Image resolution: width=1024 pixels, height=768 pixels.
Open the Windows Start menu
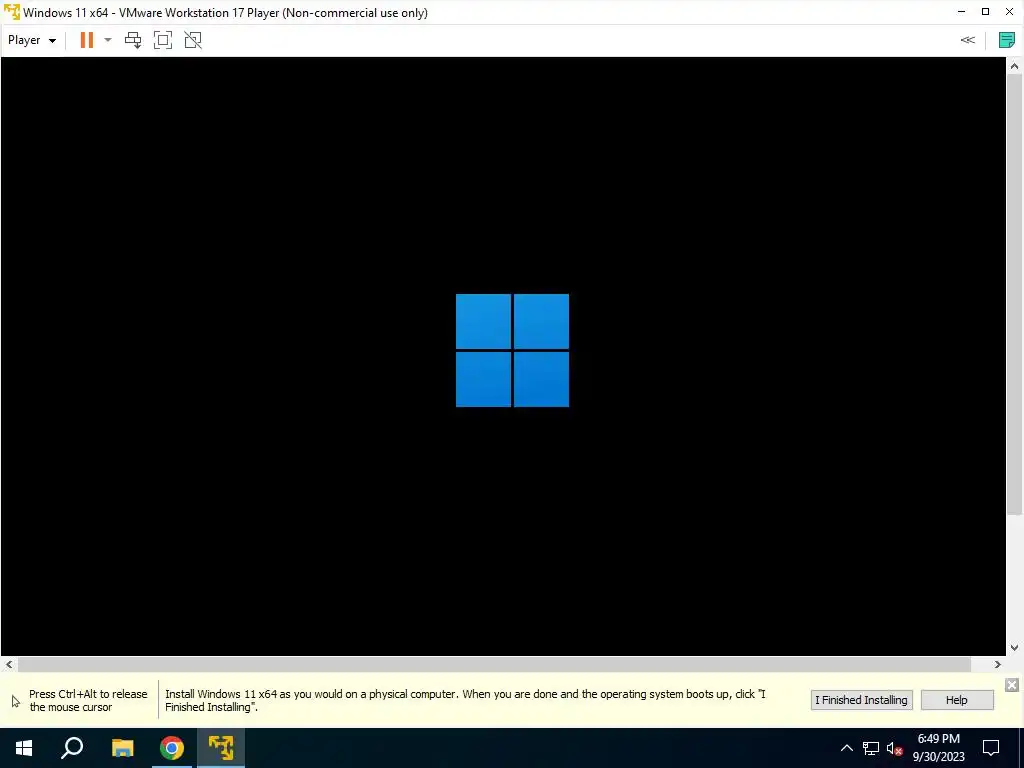tap(24, 748)
